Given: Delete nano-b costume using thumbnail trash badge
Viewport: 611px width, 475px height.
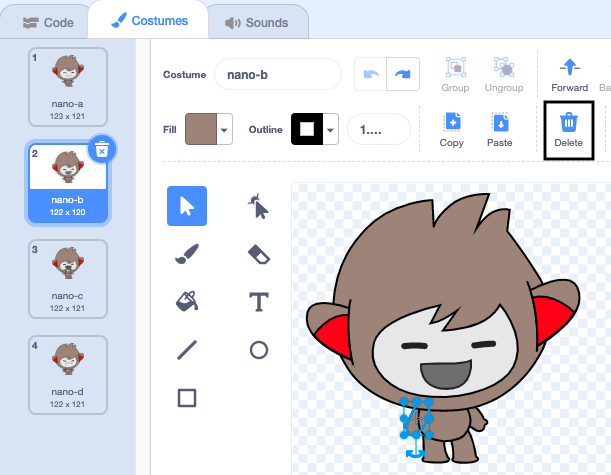Looking at the screenshot, I should (101, 150).
